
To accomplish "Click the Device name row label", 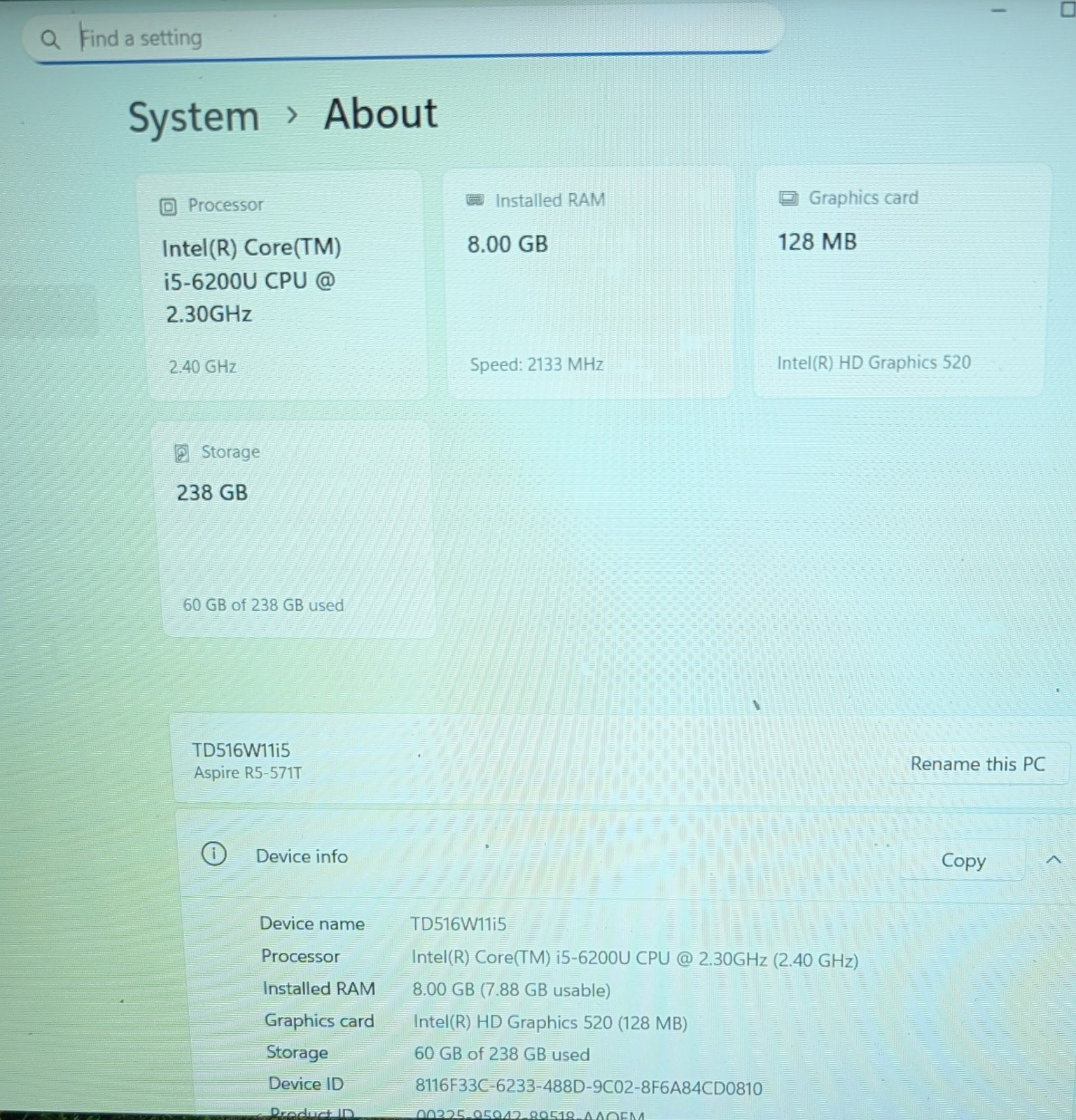I will 312,923.
